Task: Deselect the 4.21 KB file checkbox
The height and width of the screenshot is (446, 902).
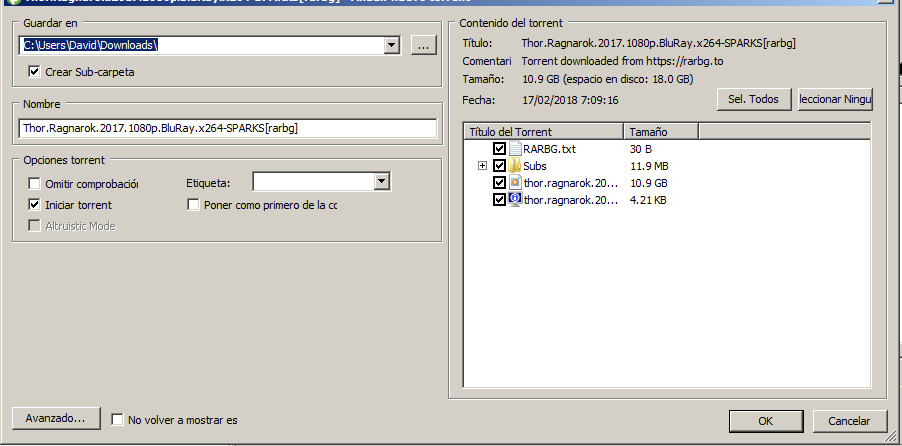Action: coord(499,200)
